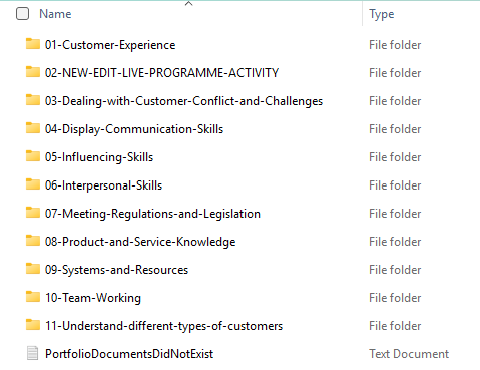Select the 03-Dealing-with-Customer-Conflict-and-Challenges folder icon
Image resolution: width=480 pixels, height=370 pixels.
click(33, 100)
